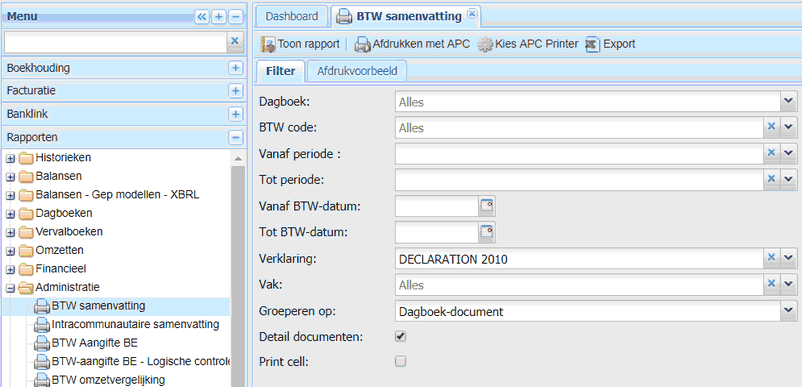Viewport: 802px width, 387px height.
Task: Select the Filter tab
Action: 280,71
